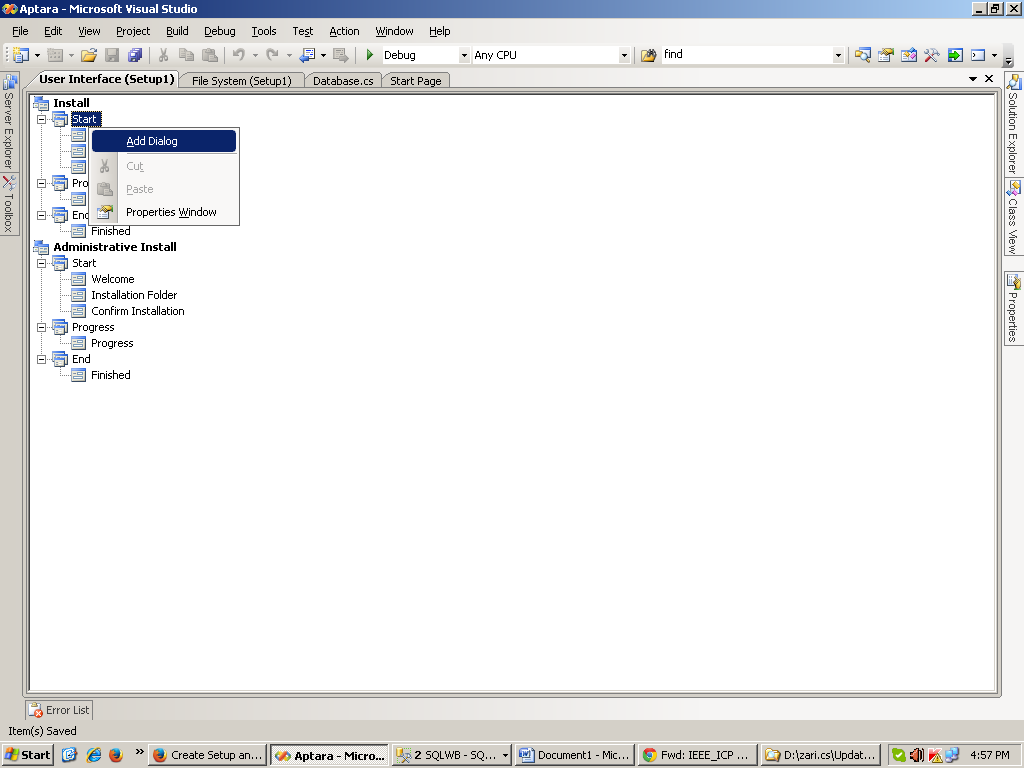The image size is (1024, 768).
Task: Switch to Database.cs tab
Action: tap(343, 81)
